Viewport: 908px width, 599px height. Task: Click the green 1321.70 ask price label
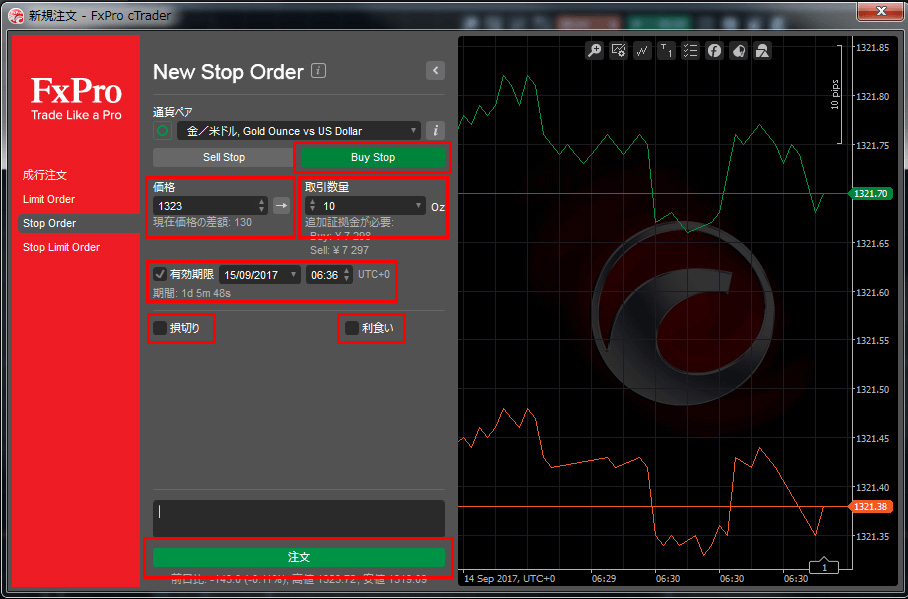870,193
